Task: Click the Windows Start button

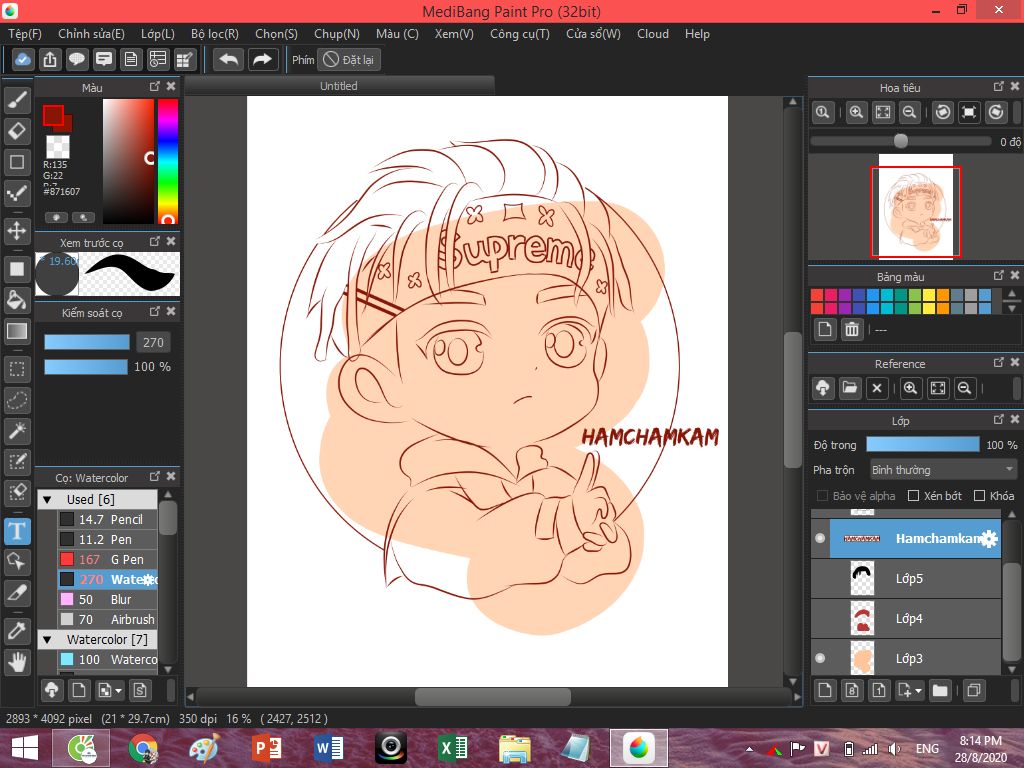Action: coord(24,748)
